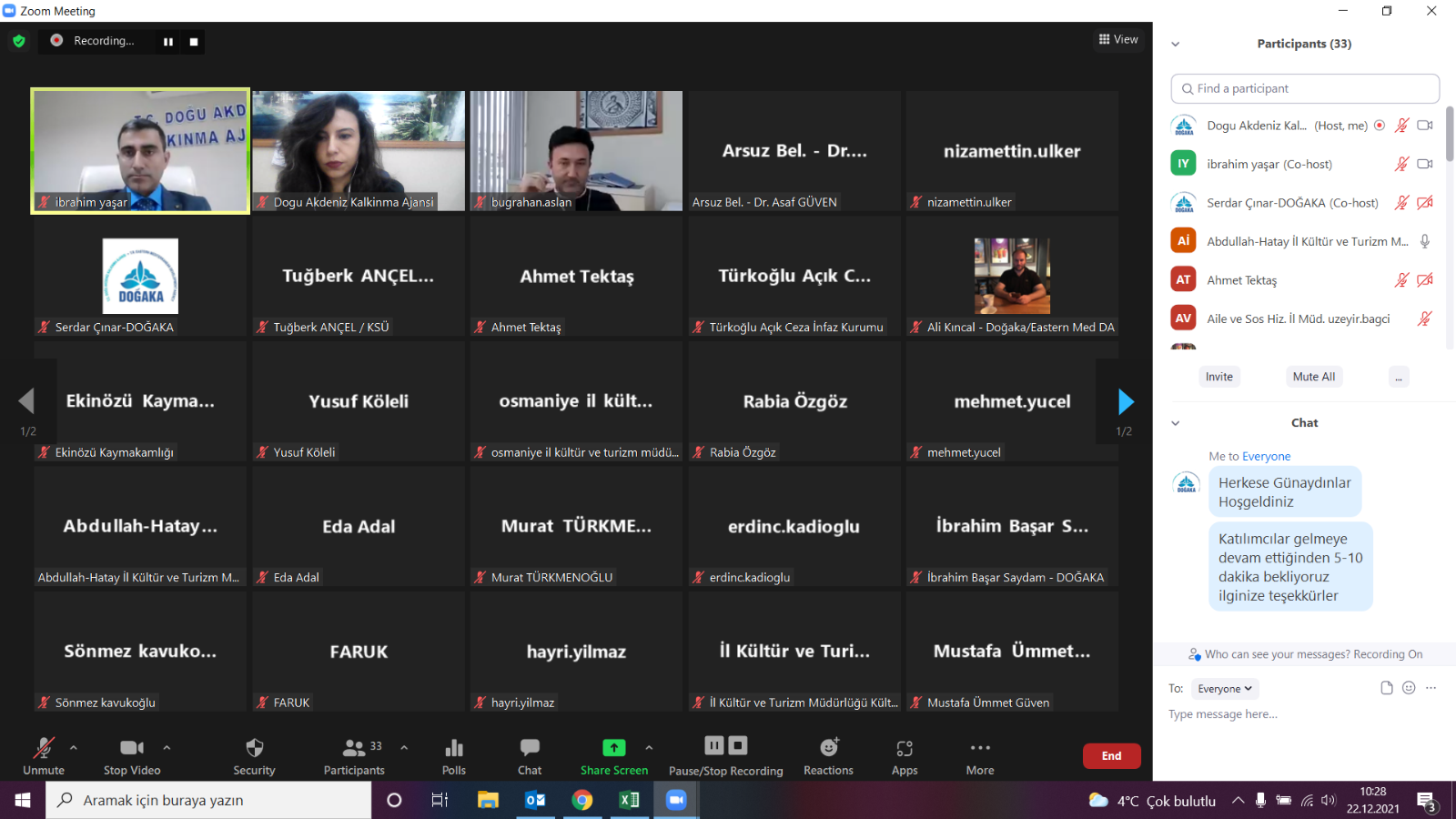
Task: Open File Explorer from taskbar
Action: pyautogui.click(x=488, y=800)
